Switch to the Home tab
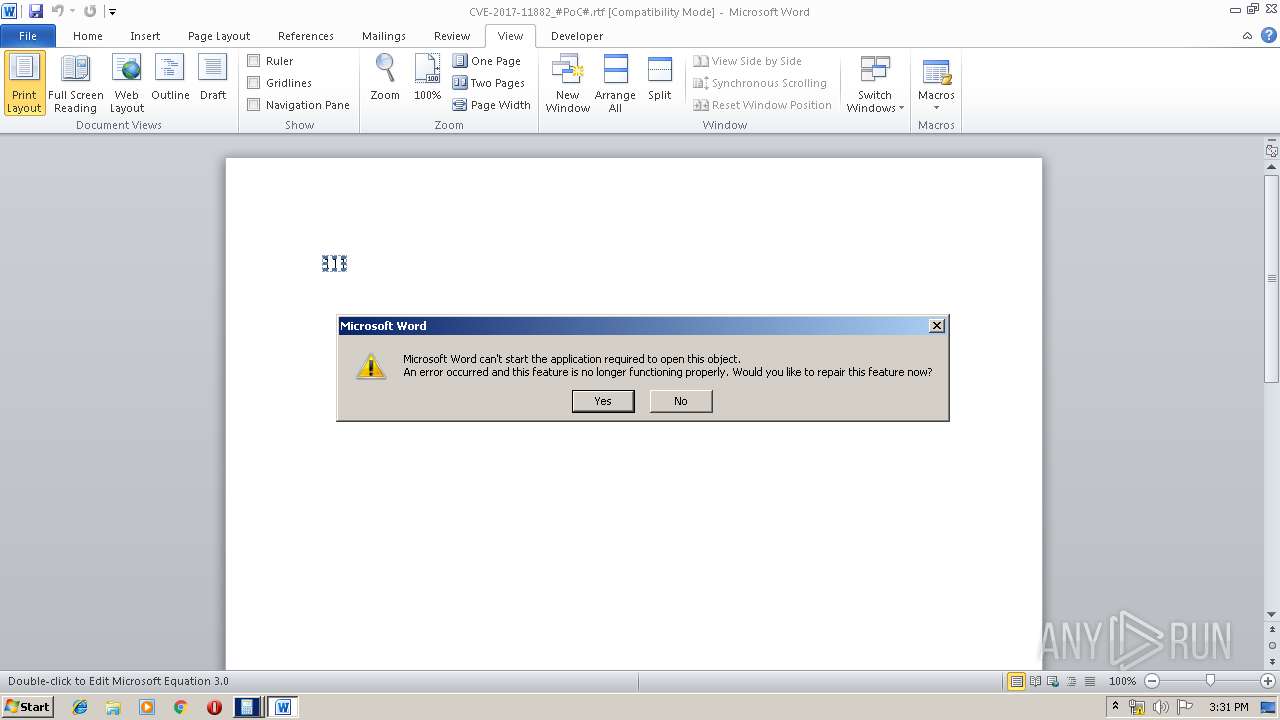The width and height of the screenshot is (1280, 720). coord(88,36)
